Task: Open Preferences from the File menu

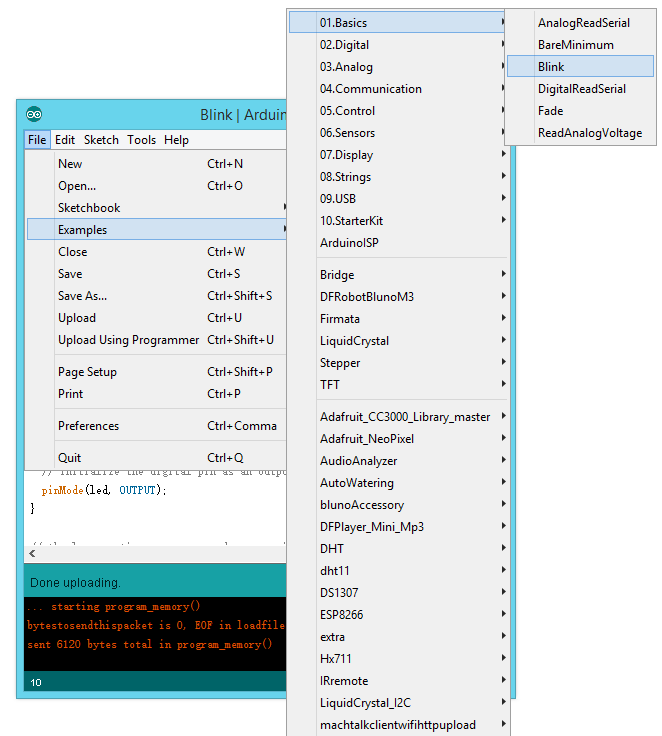Action: point(156,426)
